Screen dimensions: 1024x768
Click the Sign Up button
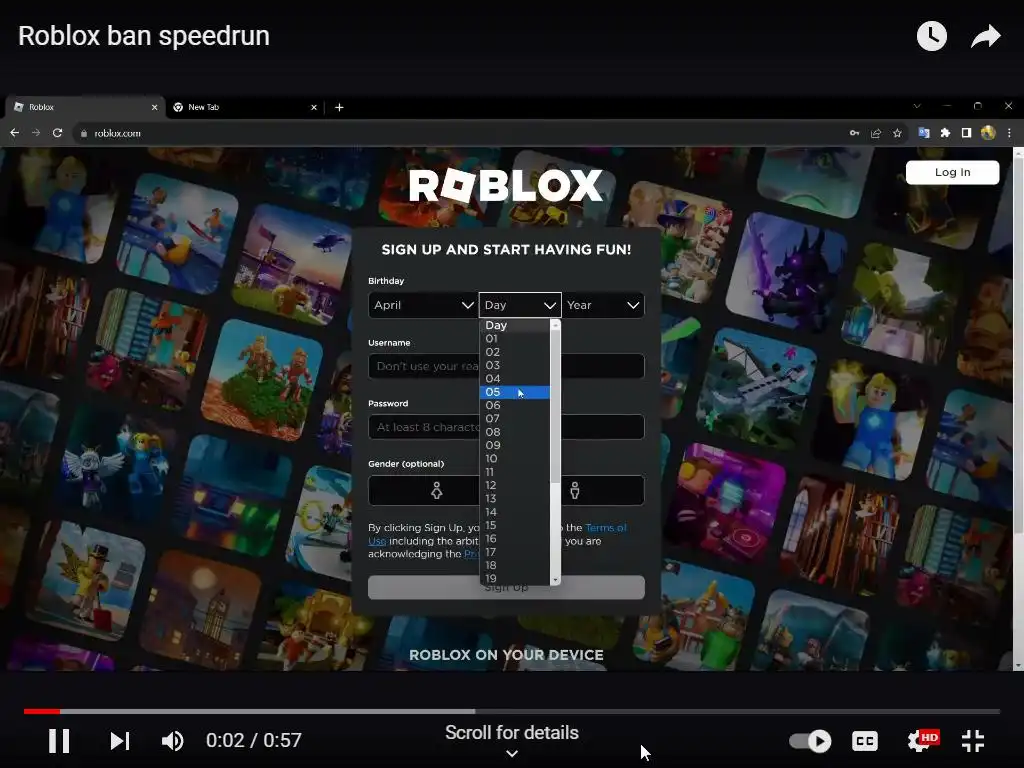pyautogui.click(x=506, y=587)
